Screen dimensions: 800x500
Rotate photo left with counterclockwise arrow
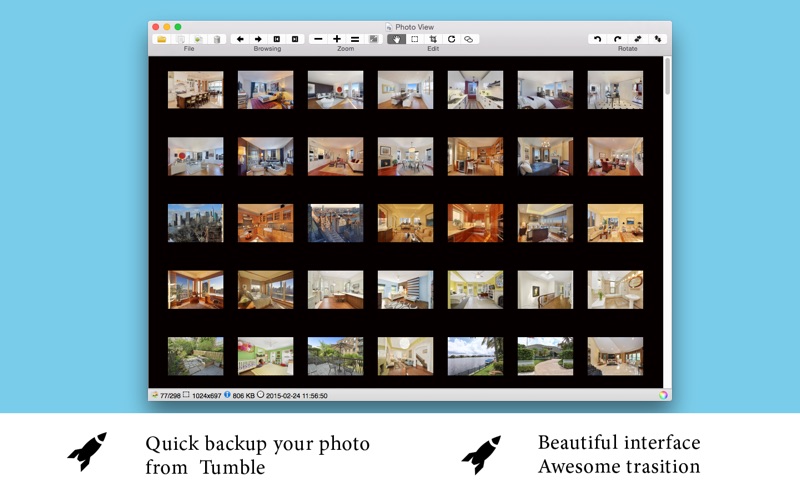[598, 39]
